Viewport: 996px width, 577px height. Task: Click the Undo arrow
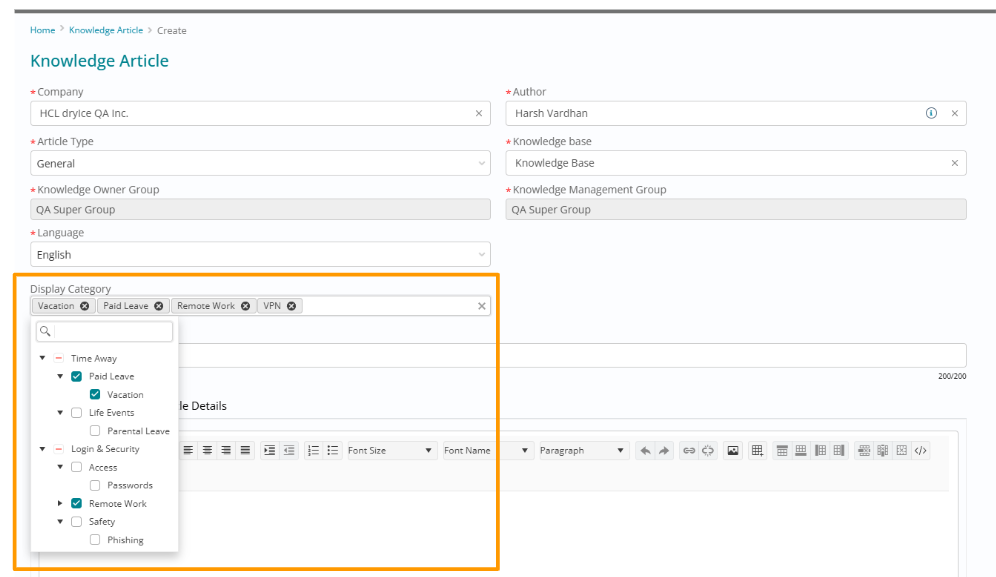pyautogui.click(x=645, y=451)
